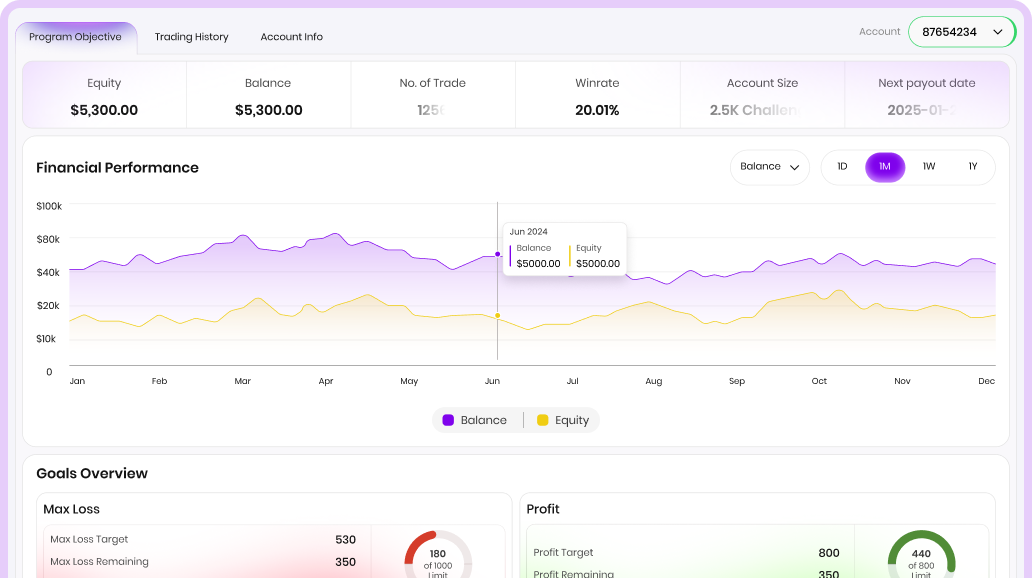Click the Goals Overview heading
Screen dimensions: 1032x578
[92, 473]
